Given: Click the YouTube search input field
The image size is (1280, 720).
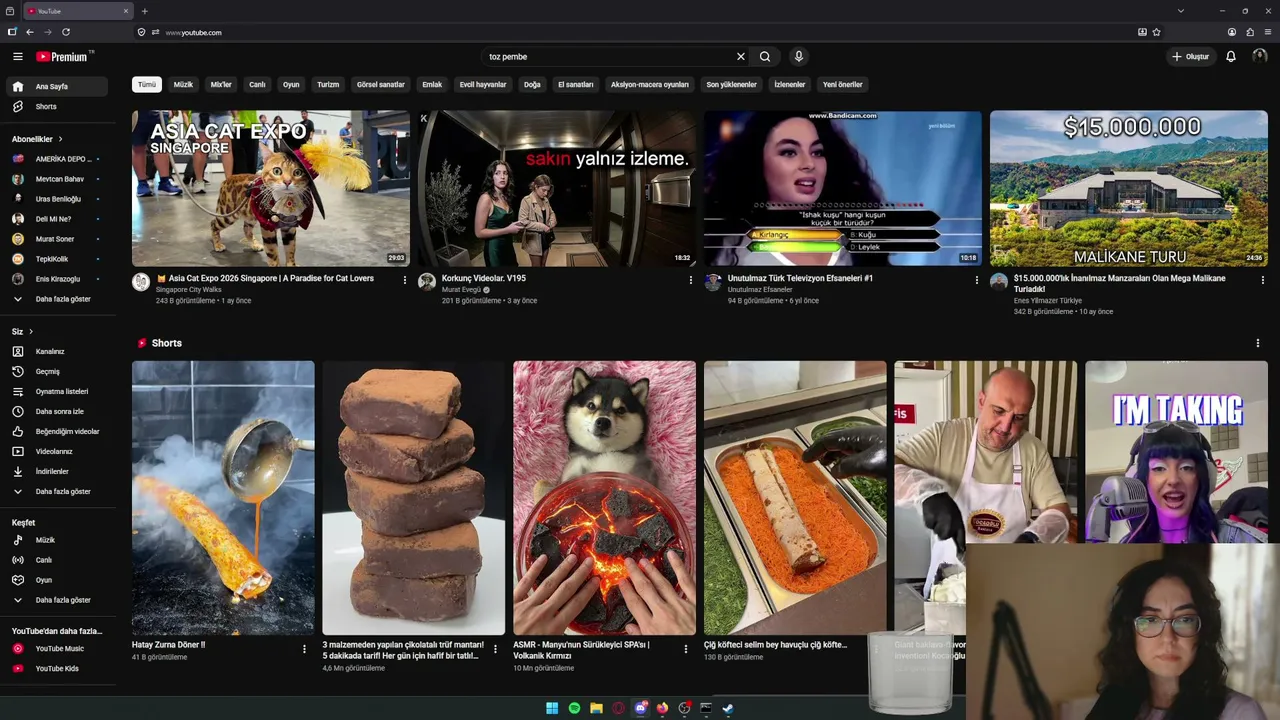Looking at the screenshot, I should click(x=609, y=57).
